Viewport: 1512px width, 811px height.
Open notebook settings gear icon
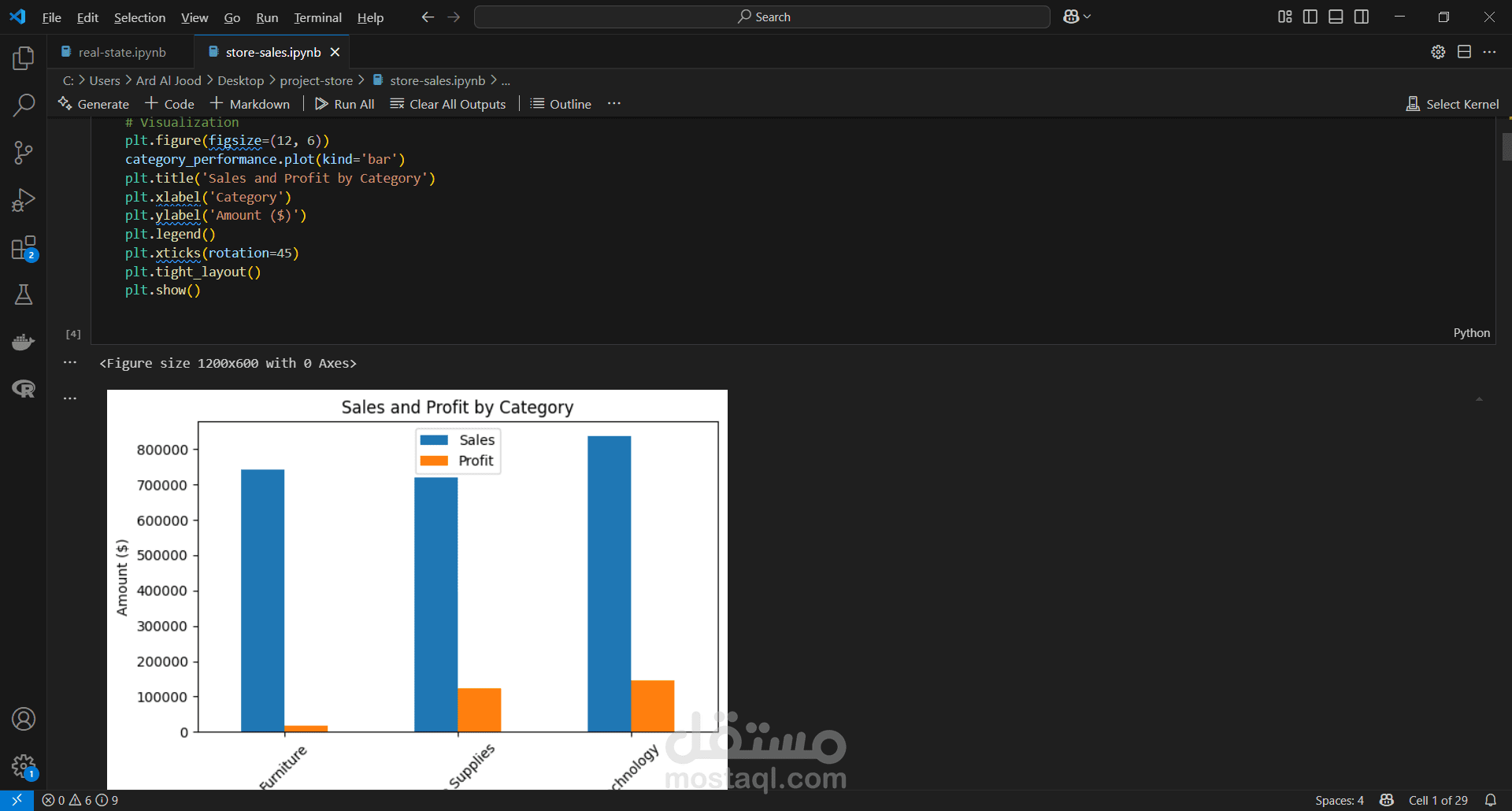[1438, 52]
